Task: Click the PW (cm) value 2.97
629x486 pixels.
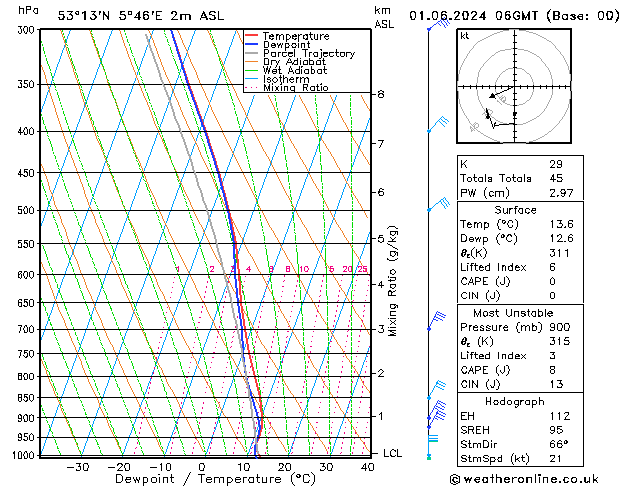Action: [561, 193]
